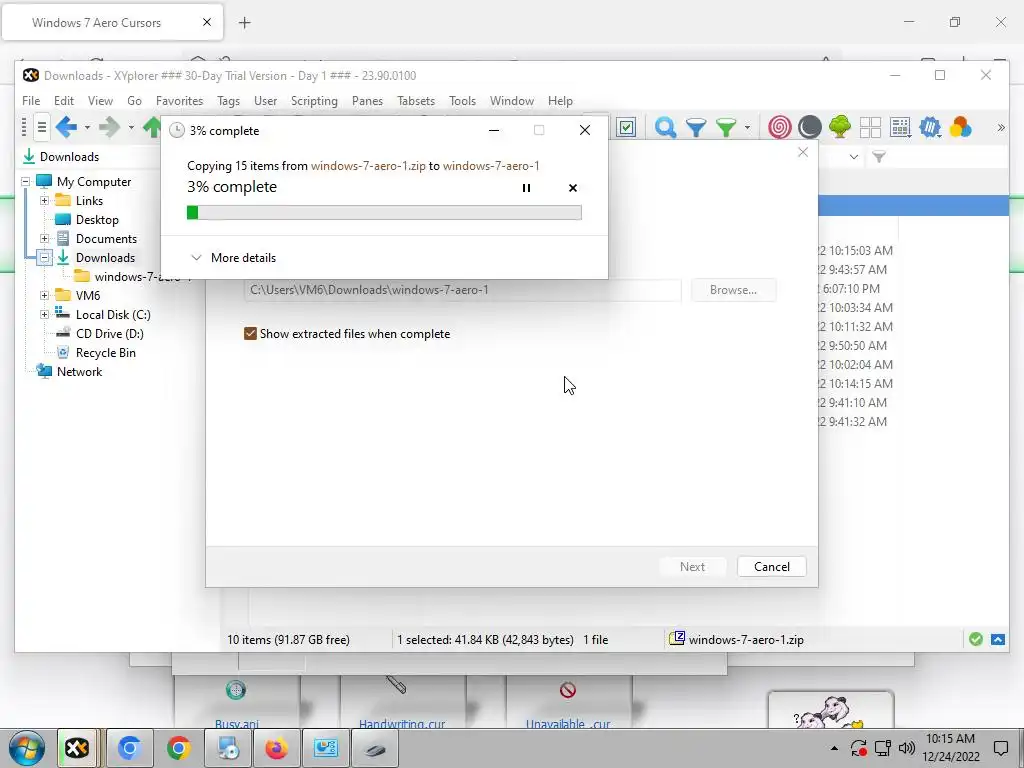Expand the Local Disk (C:) node
The height and width of the screenshot is (768, 1024).
tap(44, 314)
